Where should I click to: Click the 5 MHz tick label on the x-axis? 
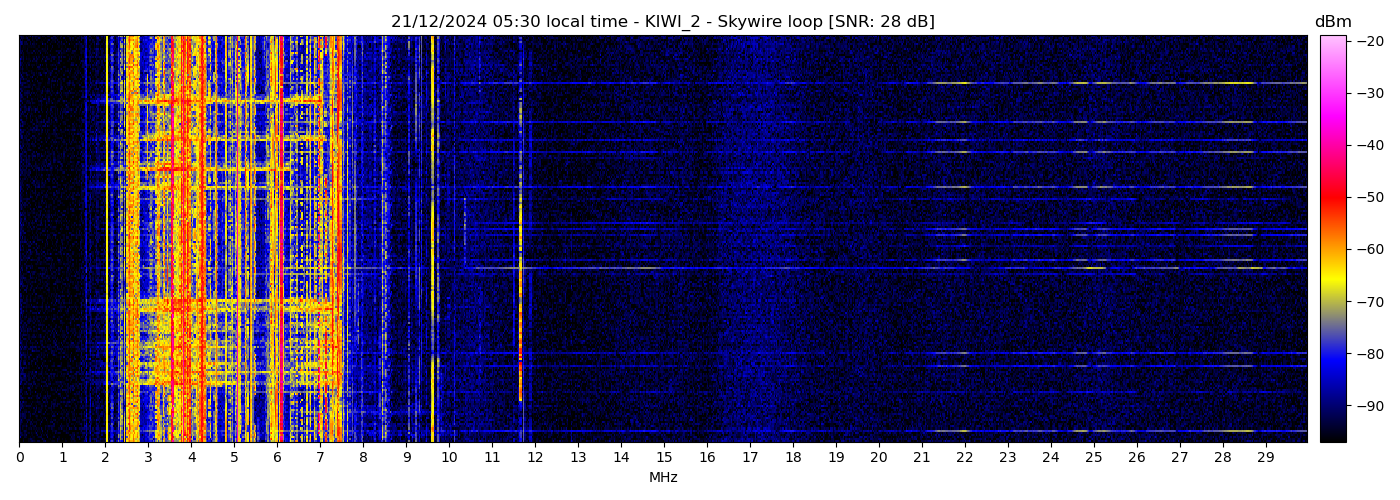click(234, 458)
